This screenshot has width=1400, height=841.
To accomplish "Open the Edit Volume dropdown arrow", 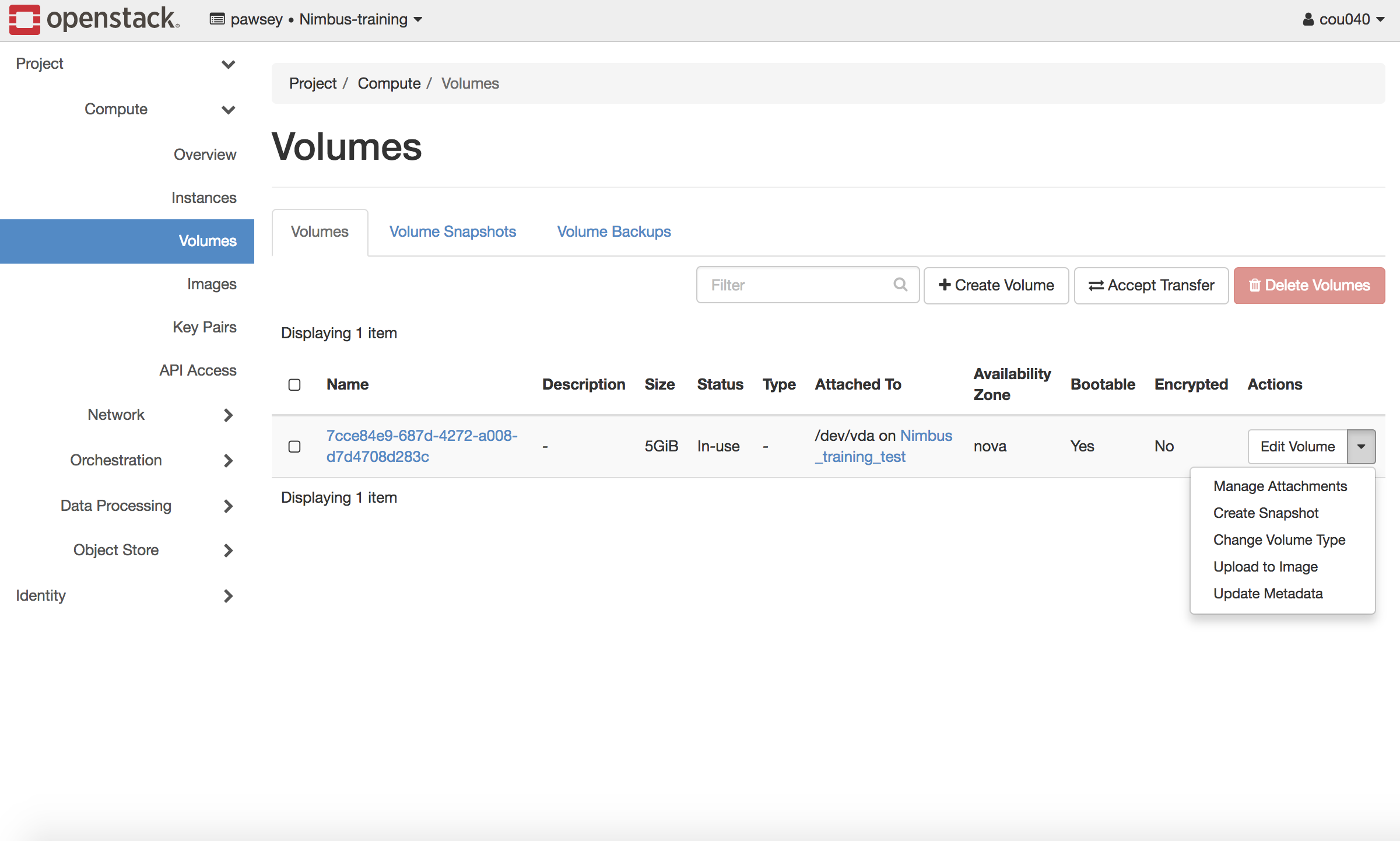I will pyautogui.click(x=1362, y=446).
